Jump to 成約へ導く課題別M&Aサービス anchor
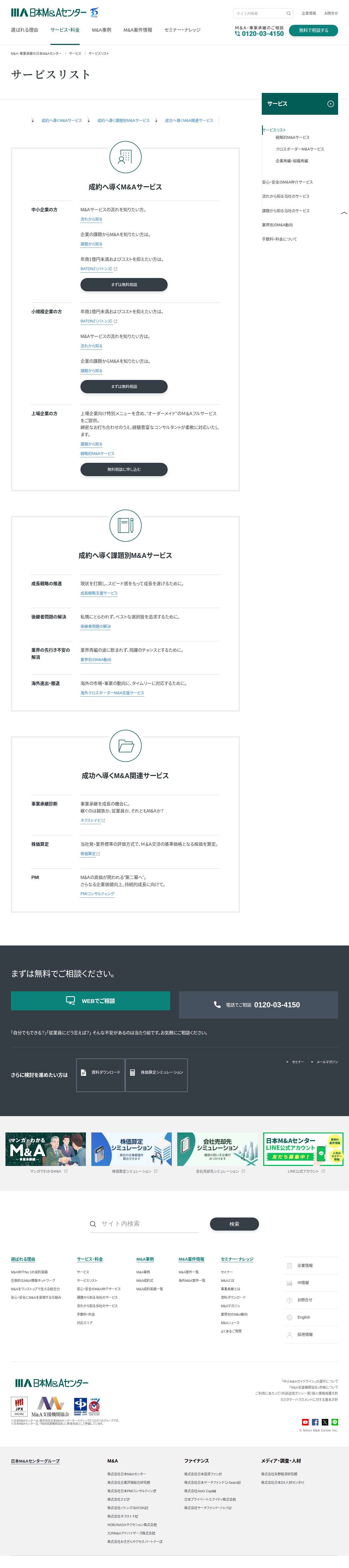Image resolution: width=349 pixels, height=1568 pixels. coord(123,120)
